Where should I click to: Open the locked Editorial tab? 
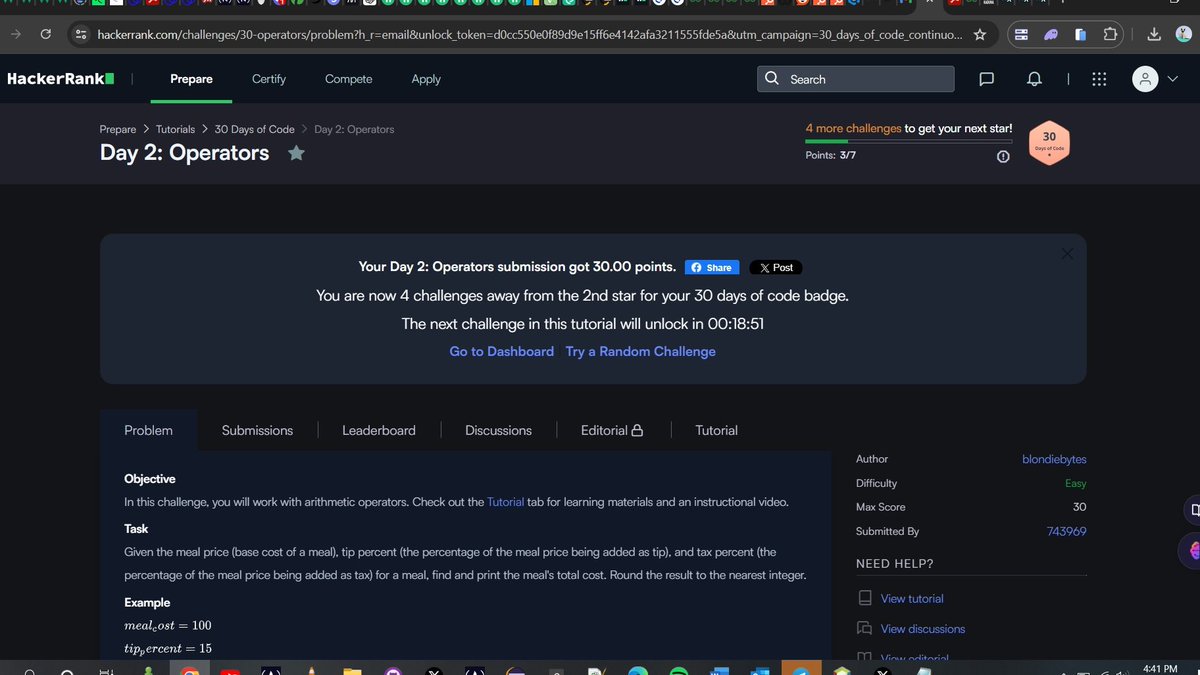pos(612,430)
